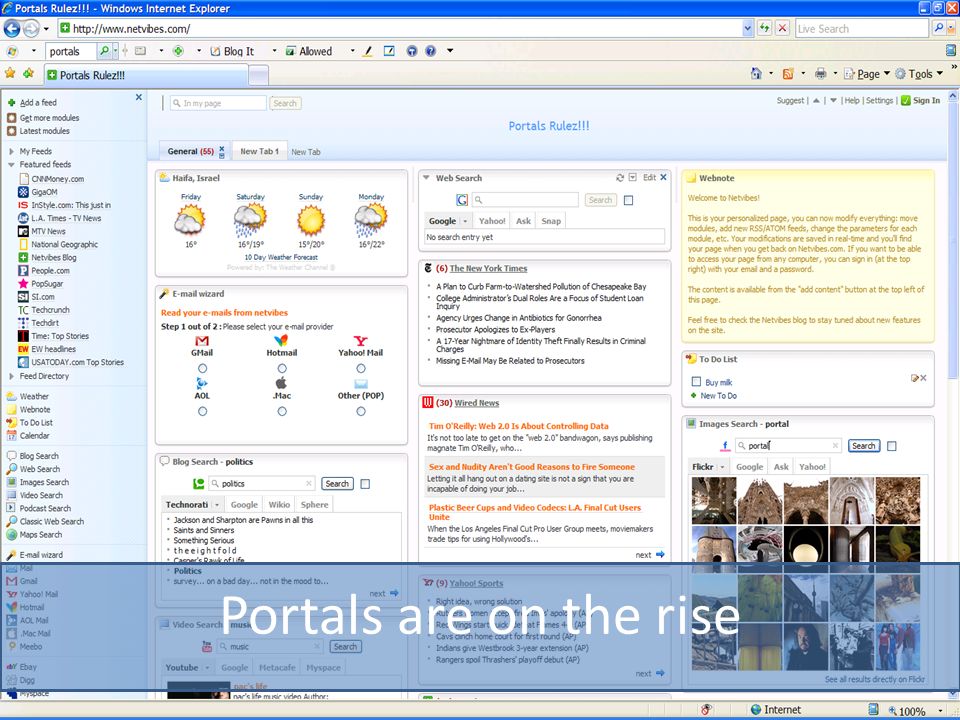Open the Techcrunch featured feed
The width and height of the screenshot is (960, 720).
coord(50,310)
